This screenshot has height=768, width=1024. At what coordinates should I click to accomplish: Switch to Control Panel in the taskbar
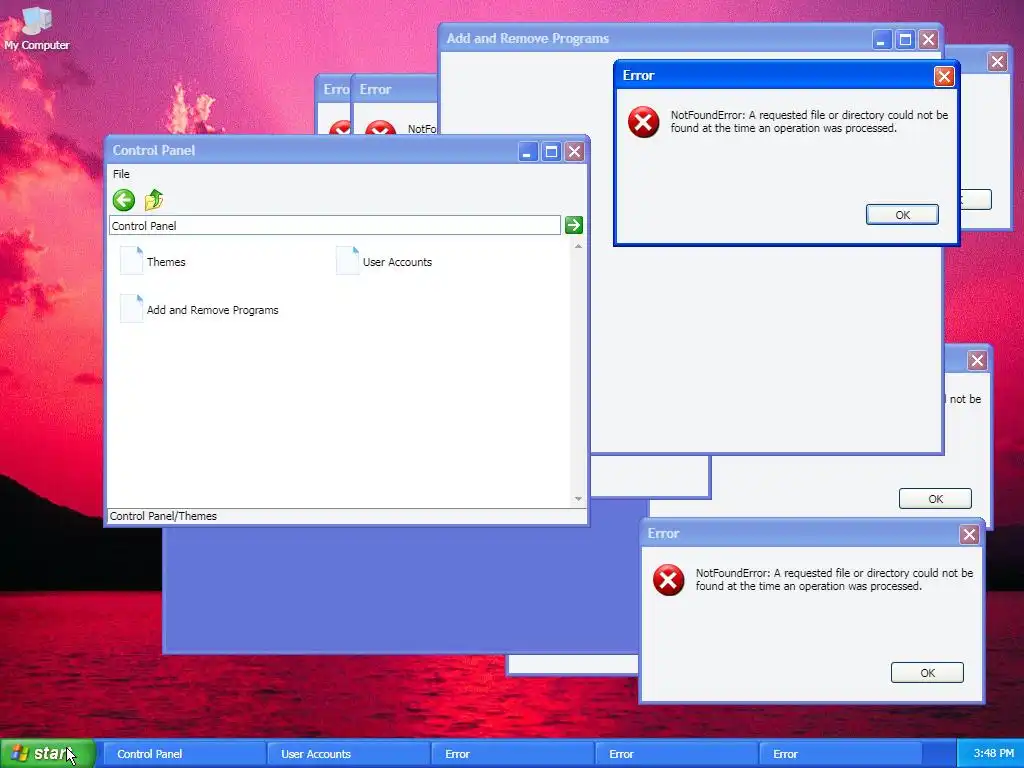[x=184, y=754]
